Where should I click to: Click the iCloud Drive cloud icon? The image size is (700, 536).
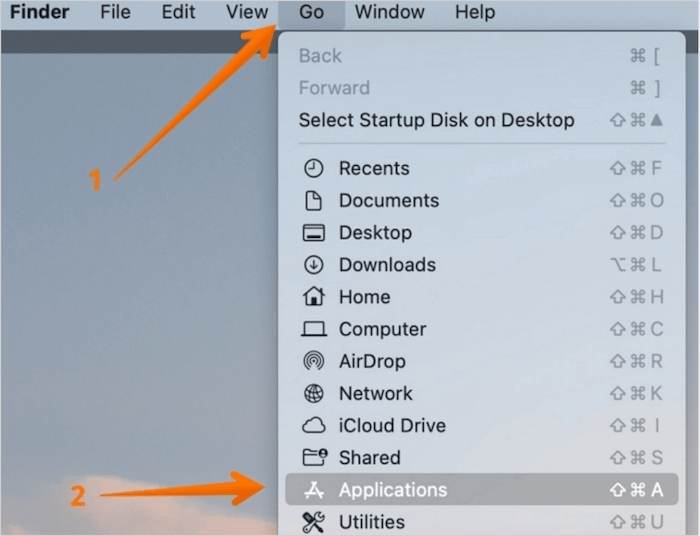tap(314, 425)
